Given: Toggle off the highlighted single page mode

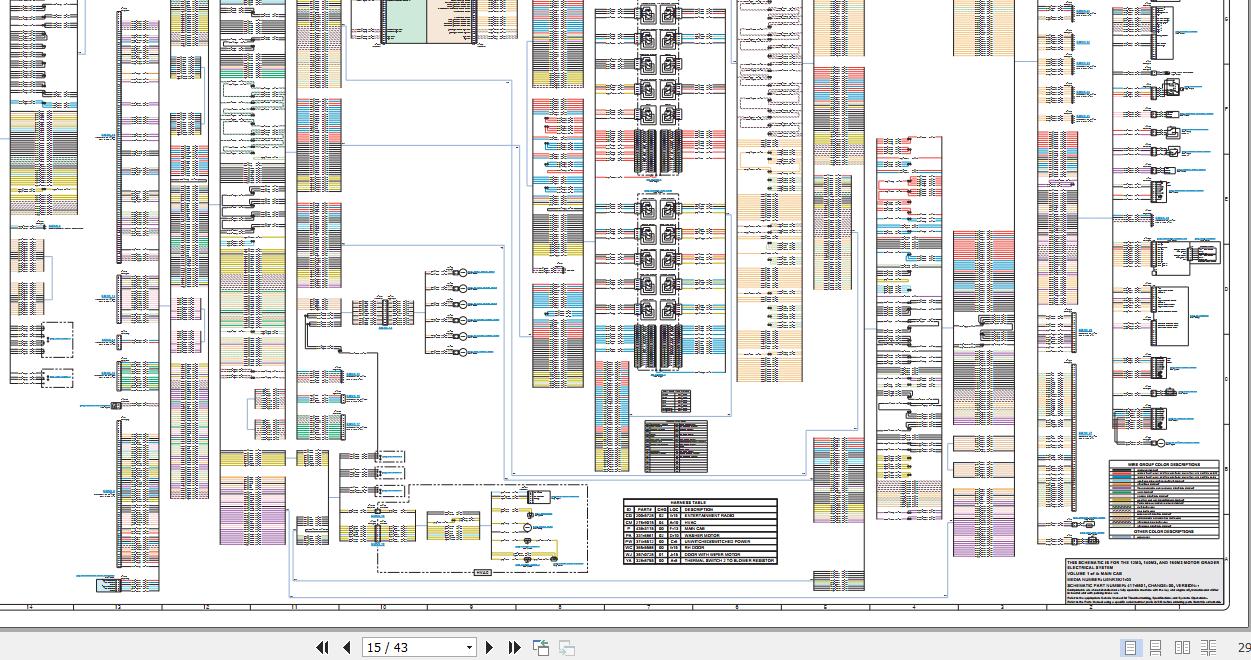Looking at the screenshot, I should tap(1131, 648).
